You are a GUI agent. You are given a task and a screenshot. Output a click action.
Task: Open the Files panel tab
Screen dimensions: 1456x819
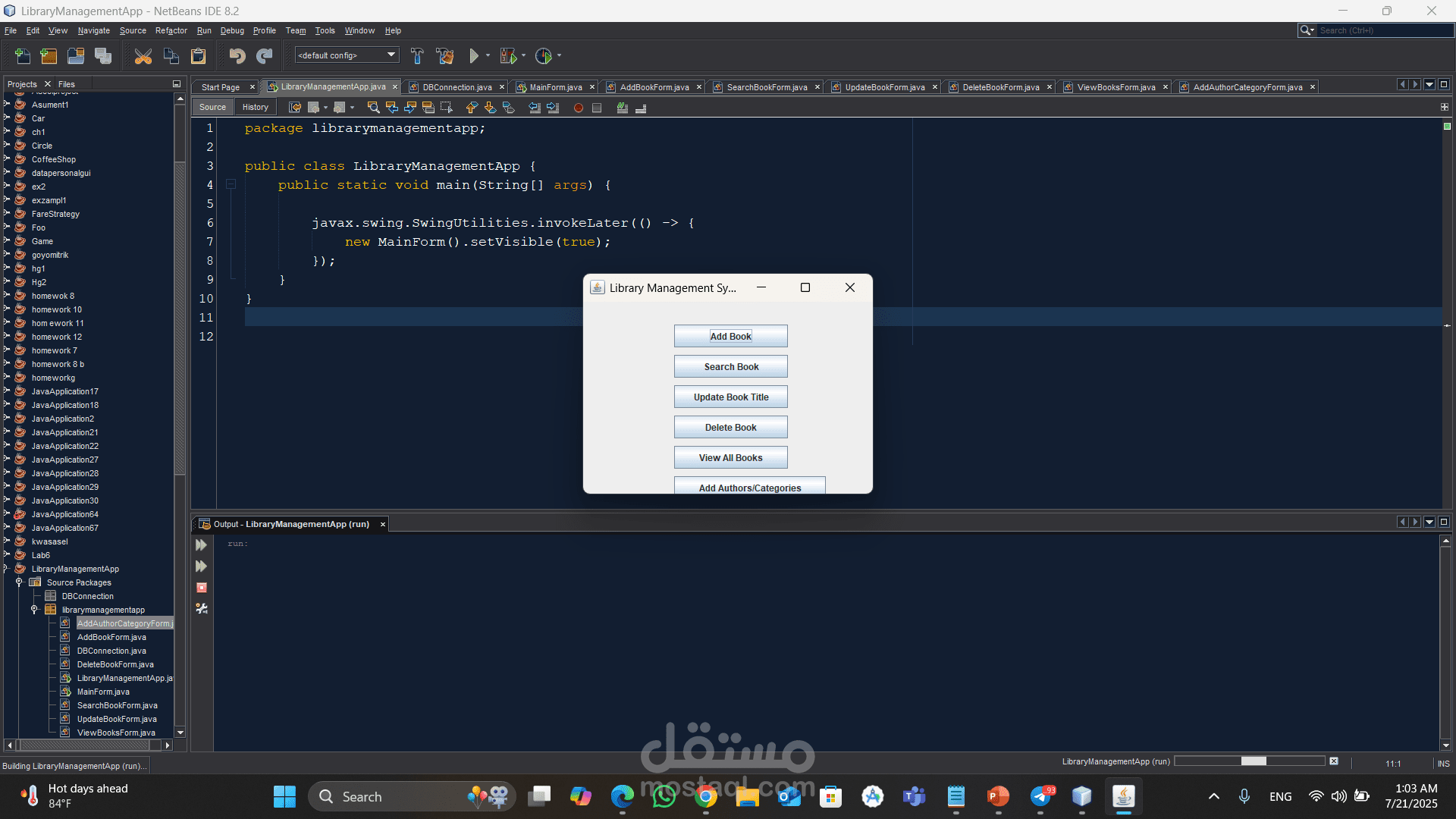[x=67, y=84]
